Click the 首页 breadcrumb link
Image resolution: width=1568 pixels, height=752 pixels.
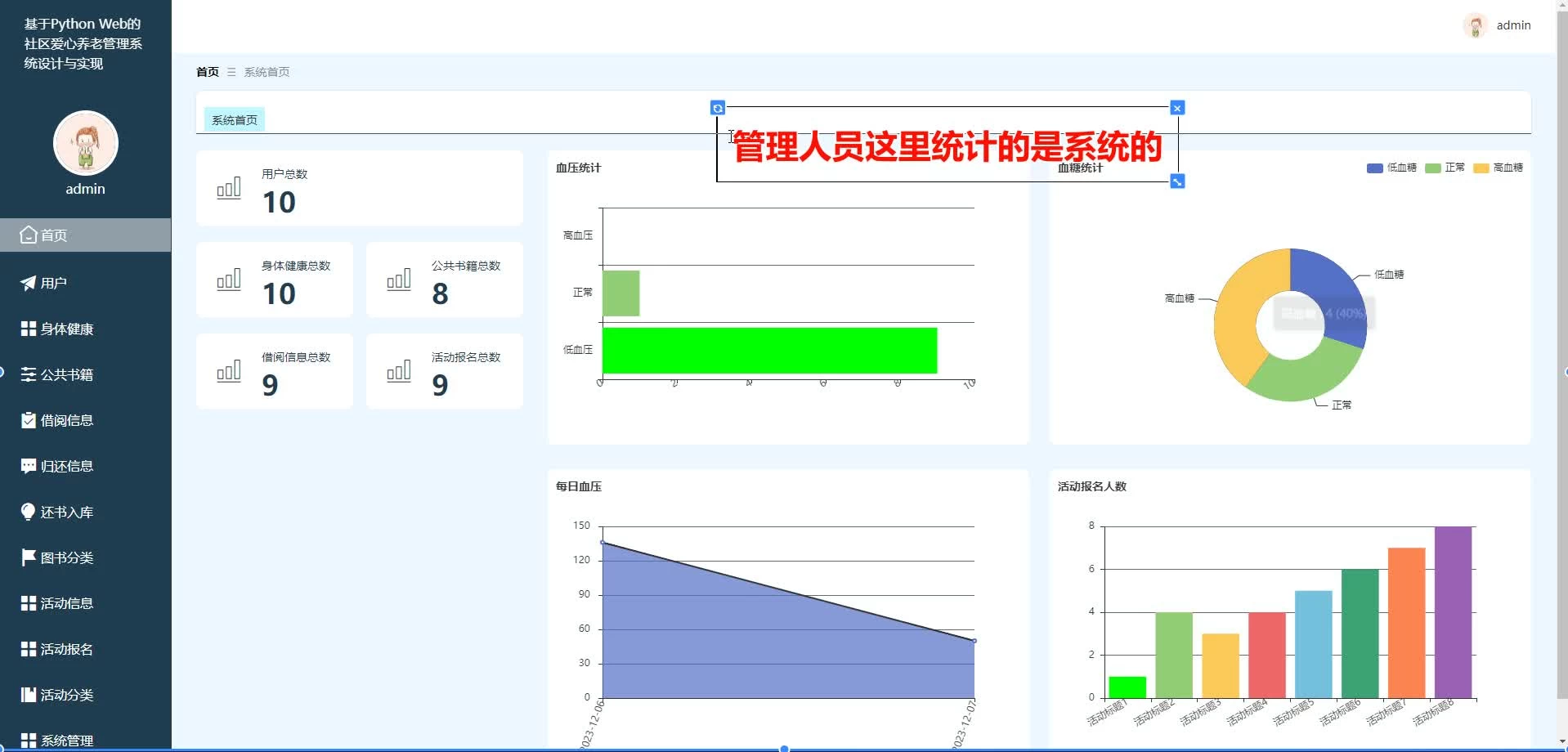coord(208,72)
